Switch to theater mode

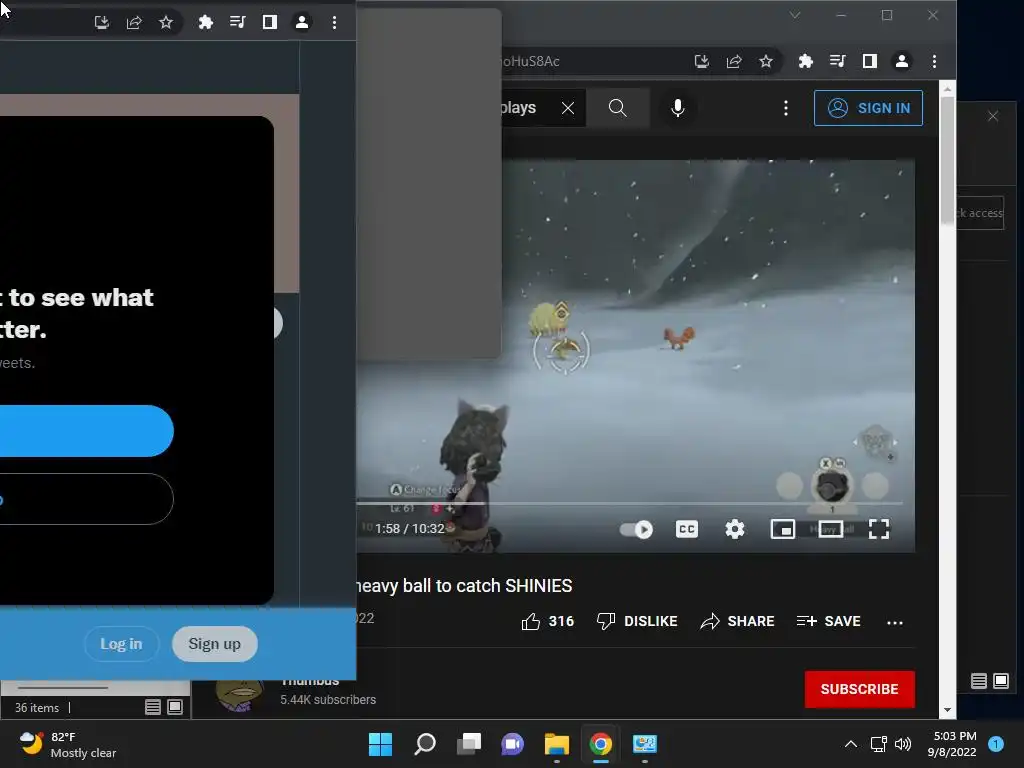coord(831,529)
